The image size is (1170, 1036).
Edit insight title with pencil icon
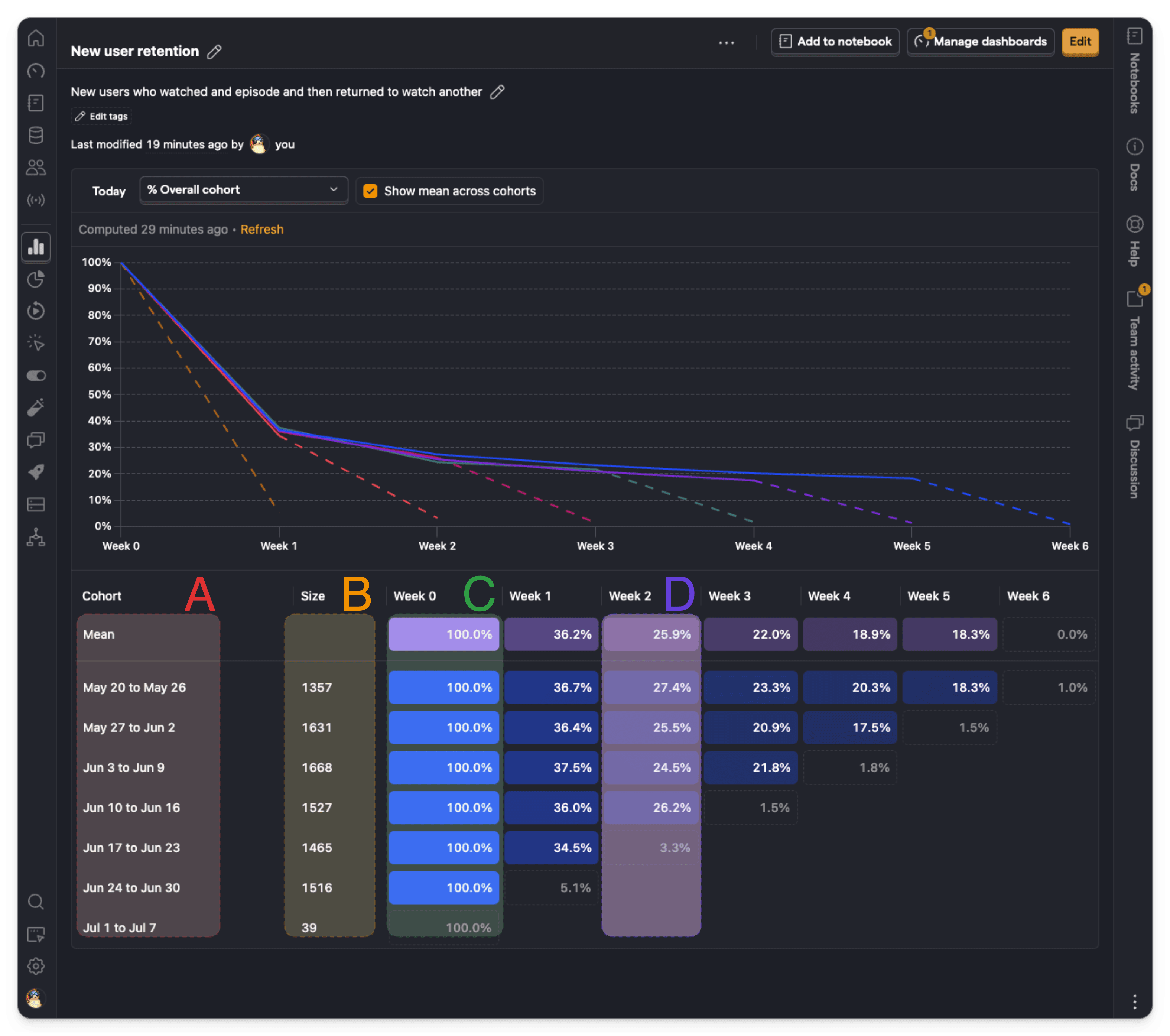pos(214,52)
